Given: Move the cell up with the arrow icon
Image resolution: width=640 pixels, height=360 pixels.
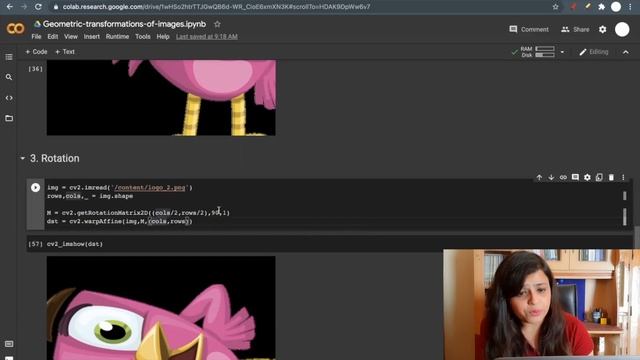Looking at the screenshot, I should coord(539,178).
